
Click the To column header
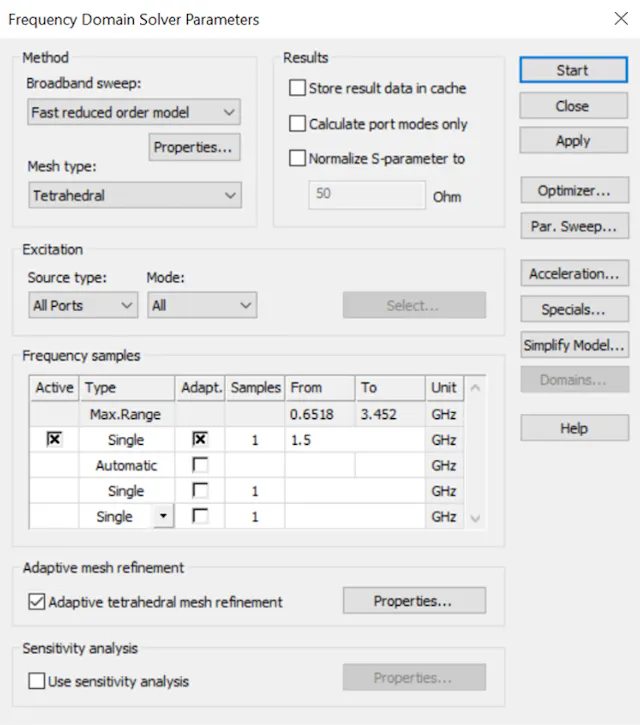tap(390, 387)
